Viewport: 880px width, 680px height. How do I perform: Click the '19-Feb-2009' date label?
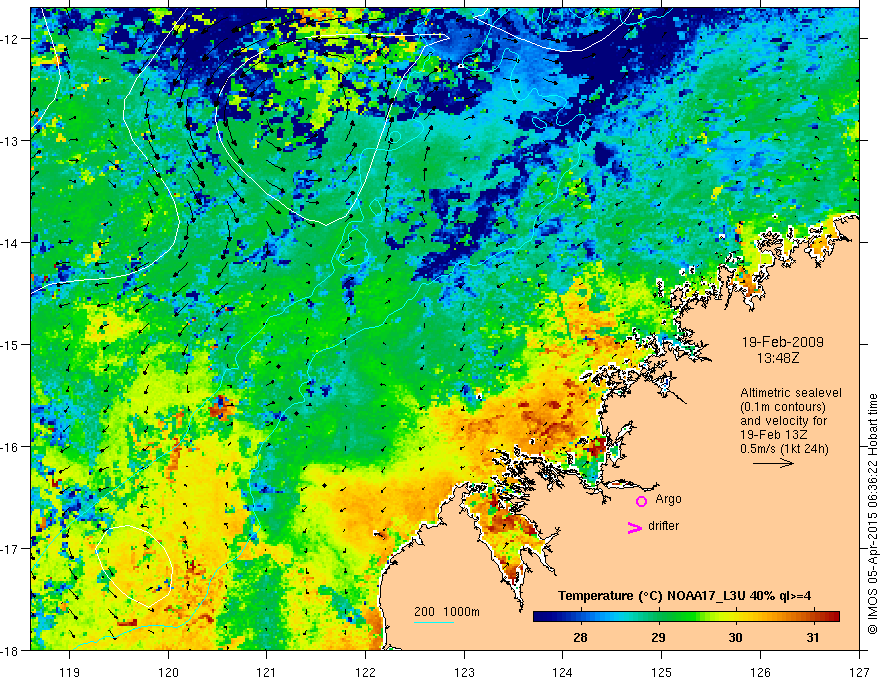click(782, 342)
